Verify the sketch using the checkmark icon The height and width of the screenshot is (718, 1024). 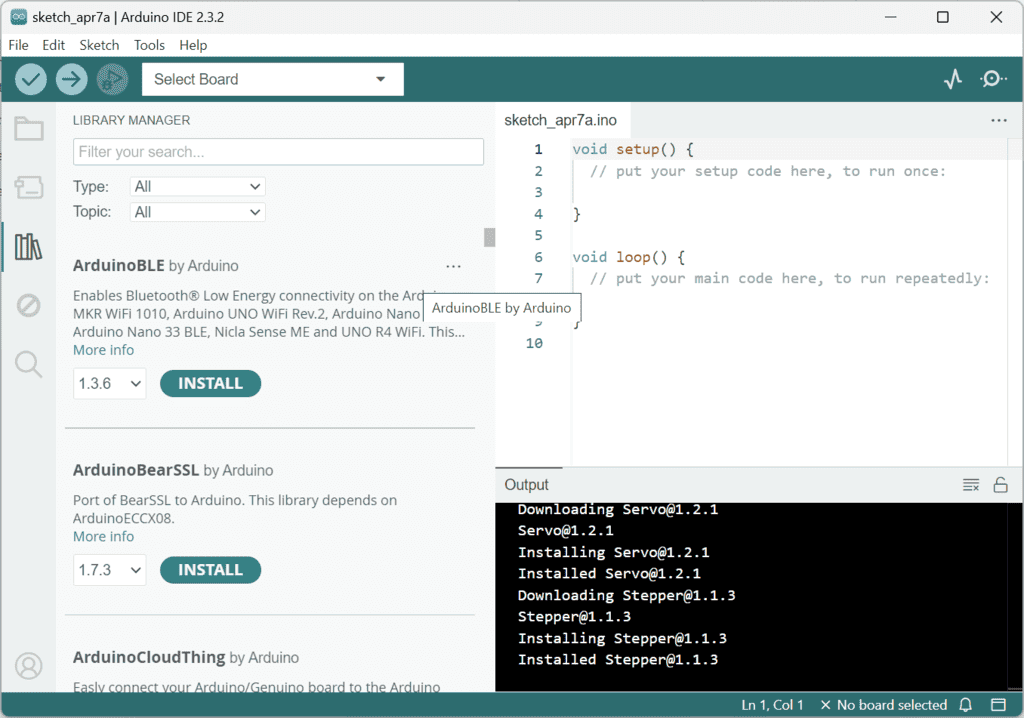30,79
